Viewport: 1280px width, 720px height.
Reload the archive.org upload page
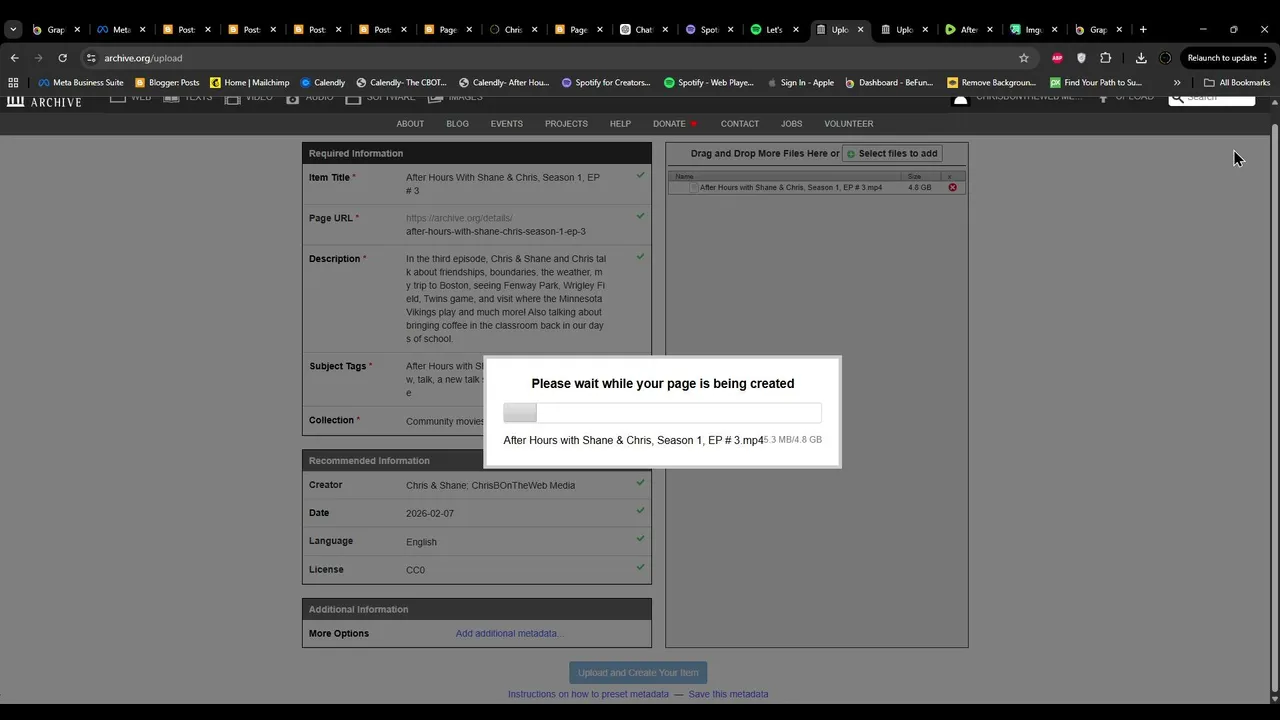(62, 58)
